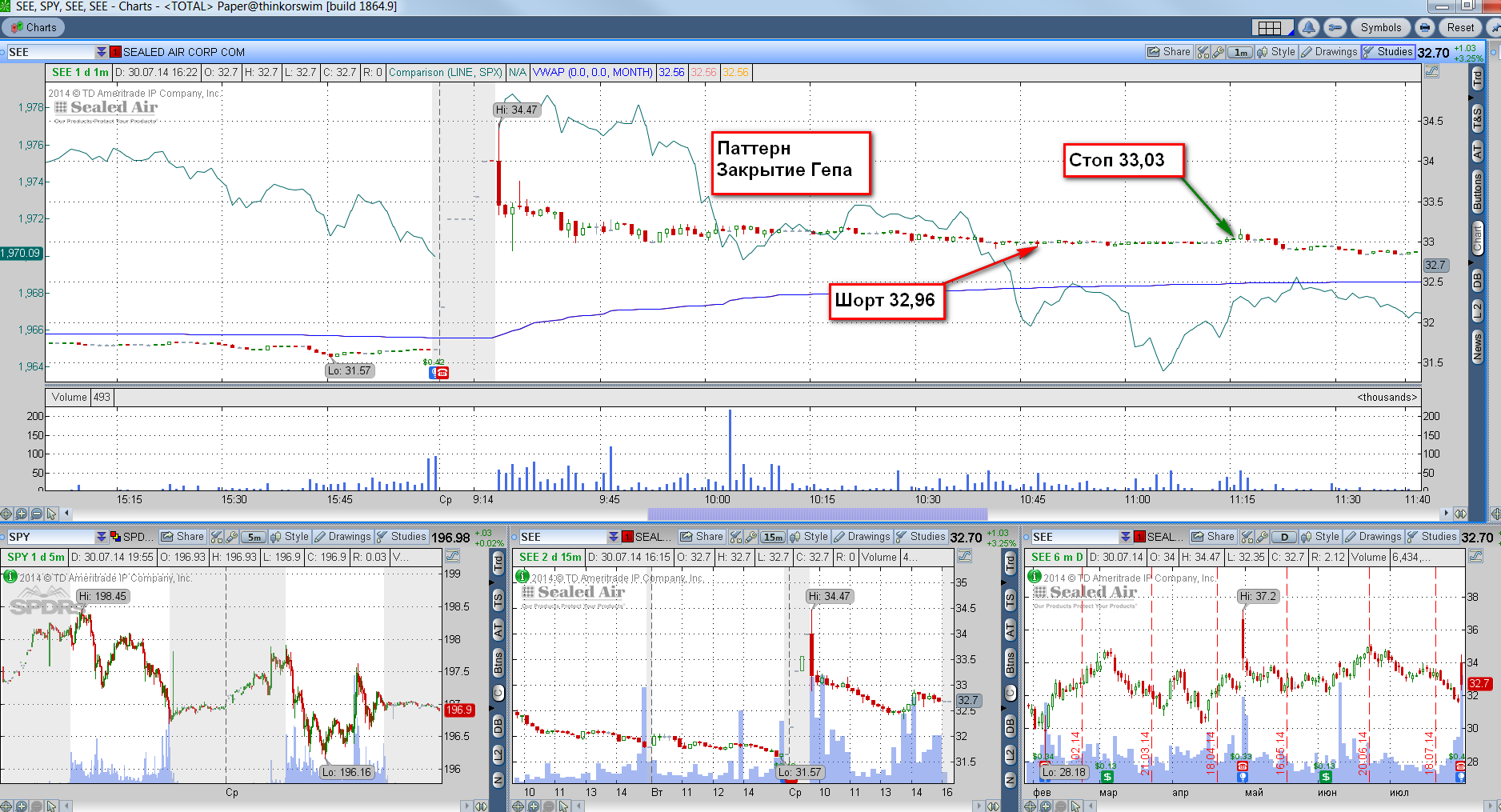
Task: Open the Charts tab
Action: tap(34, 27)
